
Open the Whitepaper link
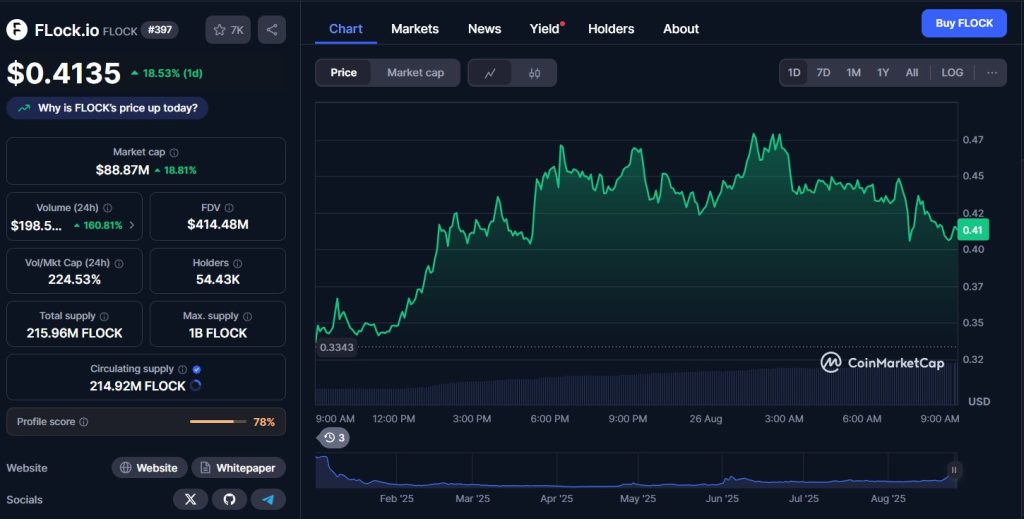click(x=238, y=468)
